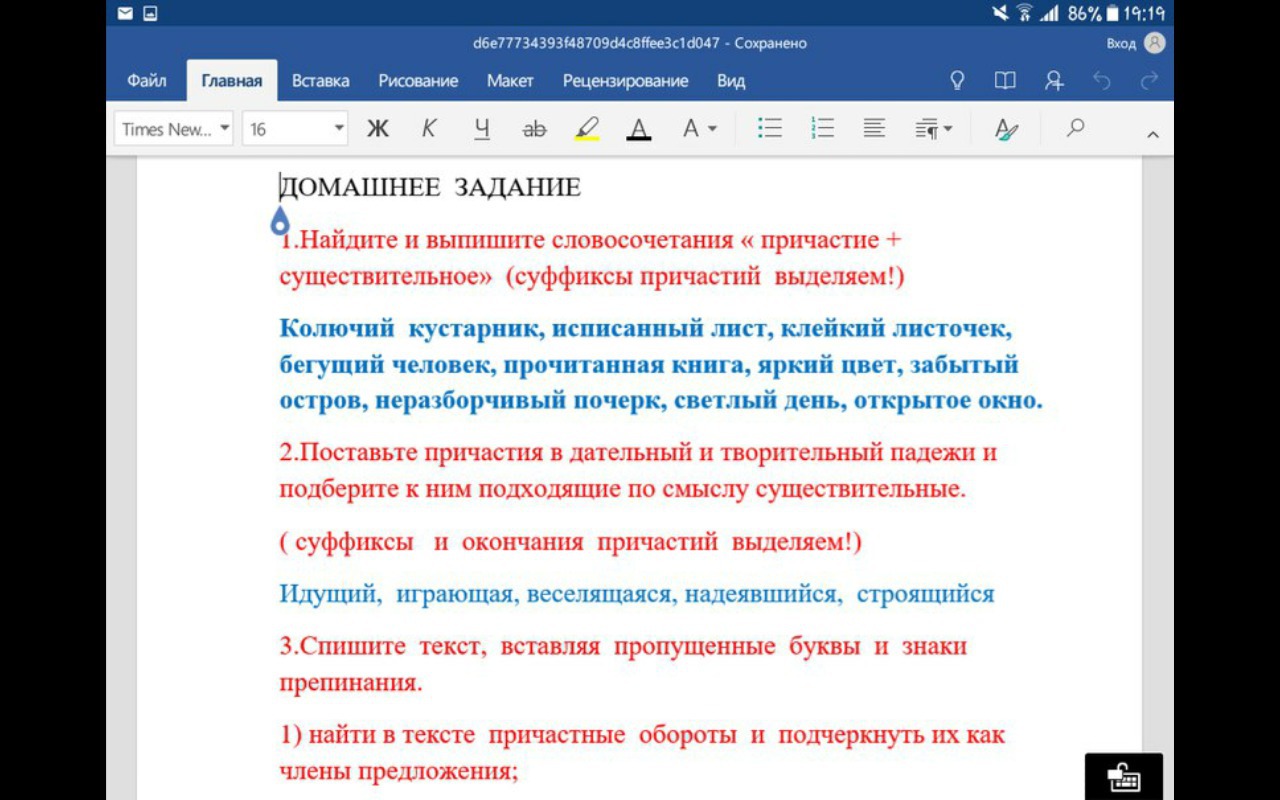Click the account avatar icon
This screenshot has height=800, width=1280.
1155,43
